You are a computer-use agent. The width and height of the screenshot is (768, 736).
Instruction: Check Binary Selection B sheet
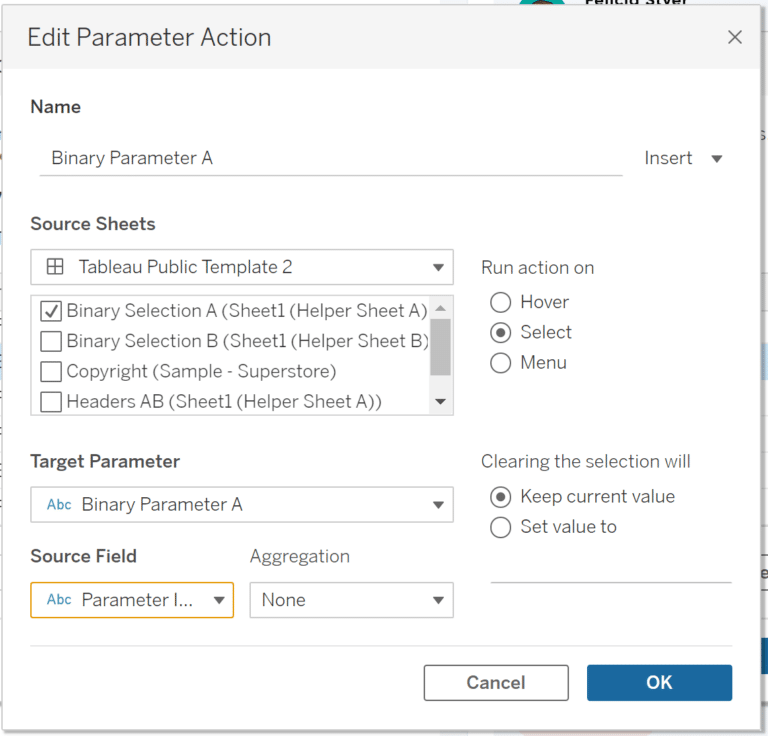(x=51, y=341)
